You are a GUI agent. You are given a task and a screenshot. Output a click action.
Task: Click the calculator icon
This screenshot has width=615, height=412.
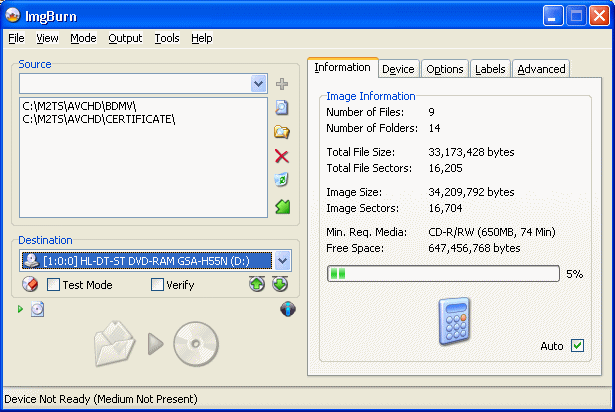(x=454, y=321)
